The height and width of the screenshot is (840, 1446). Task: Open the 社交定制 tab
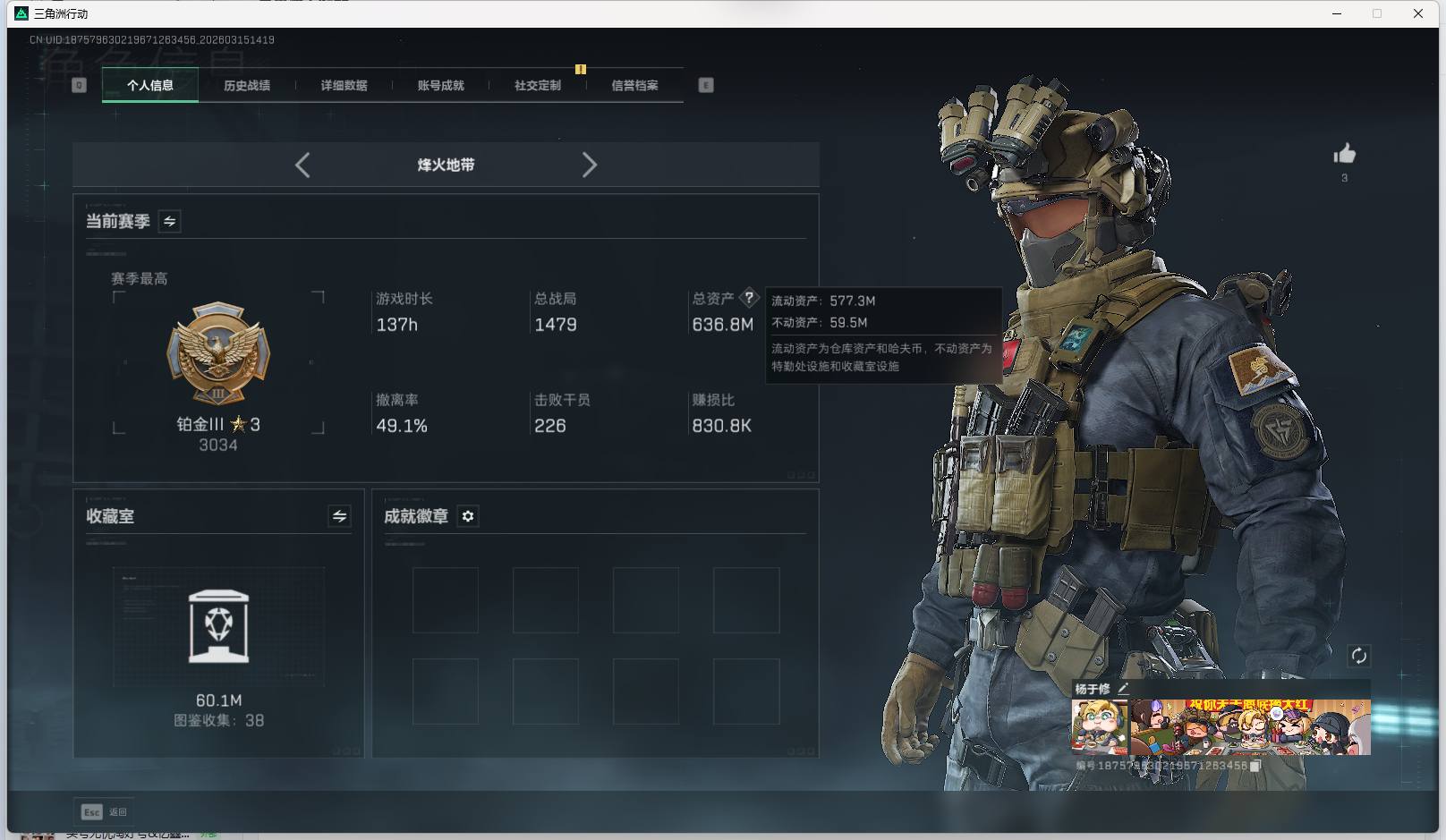click(538, 85)
